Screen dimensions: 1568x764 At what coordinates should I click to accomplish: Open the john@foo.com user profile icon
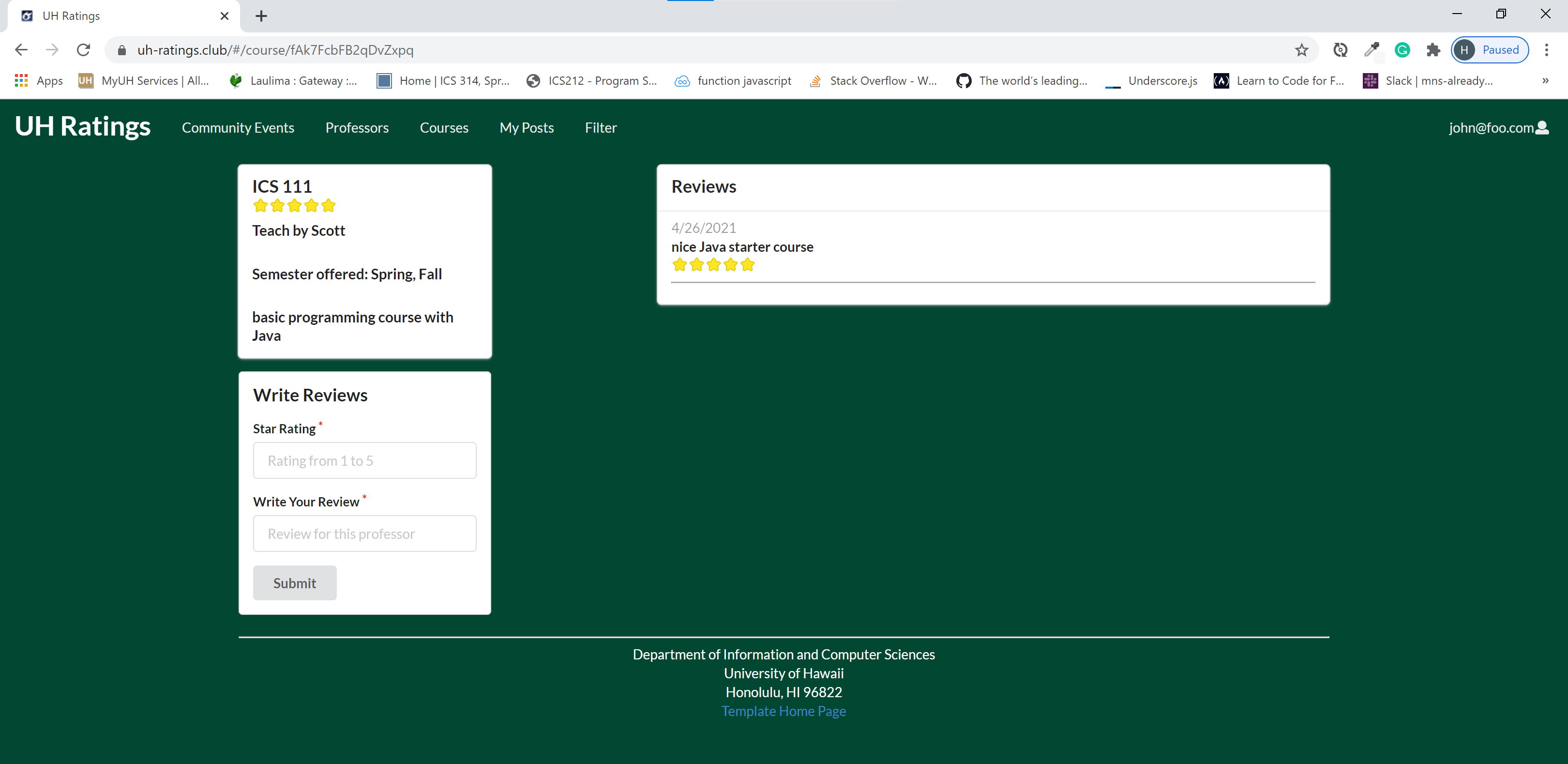(1542, 127)
